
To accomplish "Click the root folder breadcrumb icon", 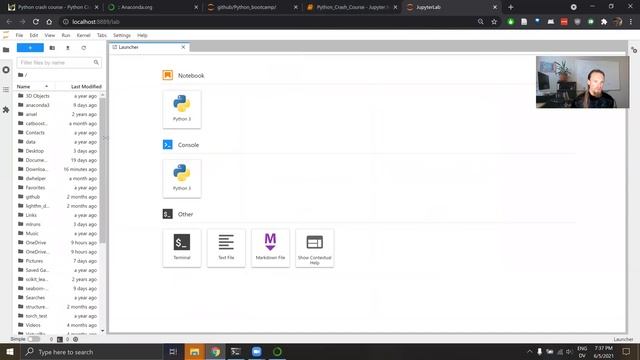I will coord(20,75).
